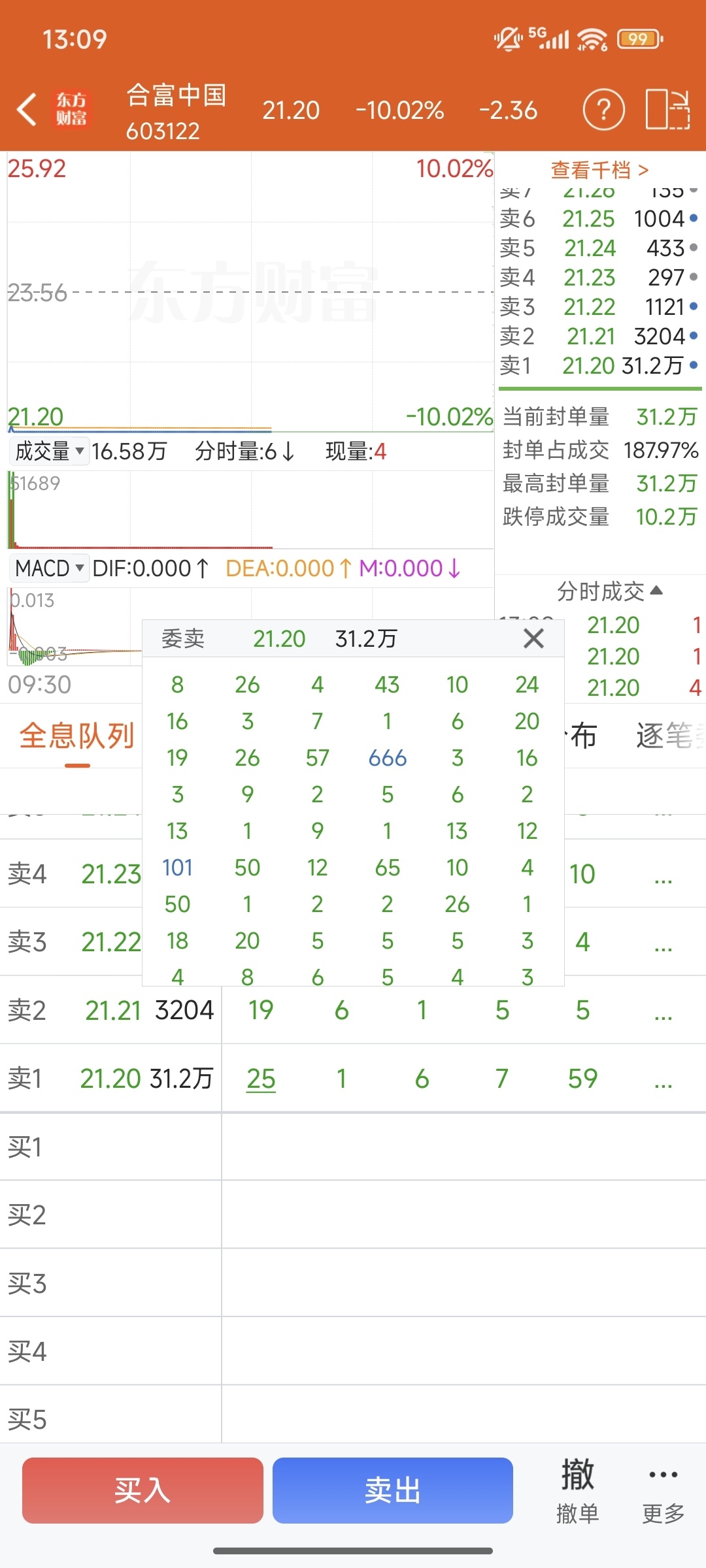Viewport: 706px width, 1568px height.
Task: Tap the 卖6 price 21.25
Action: pos(588,219)
